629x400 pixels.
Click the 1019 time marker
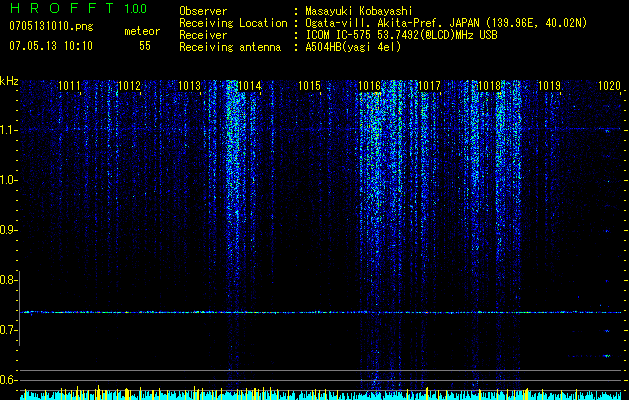[550, 86]
